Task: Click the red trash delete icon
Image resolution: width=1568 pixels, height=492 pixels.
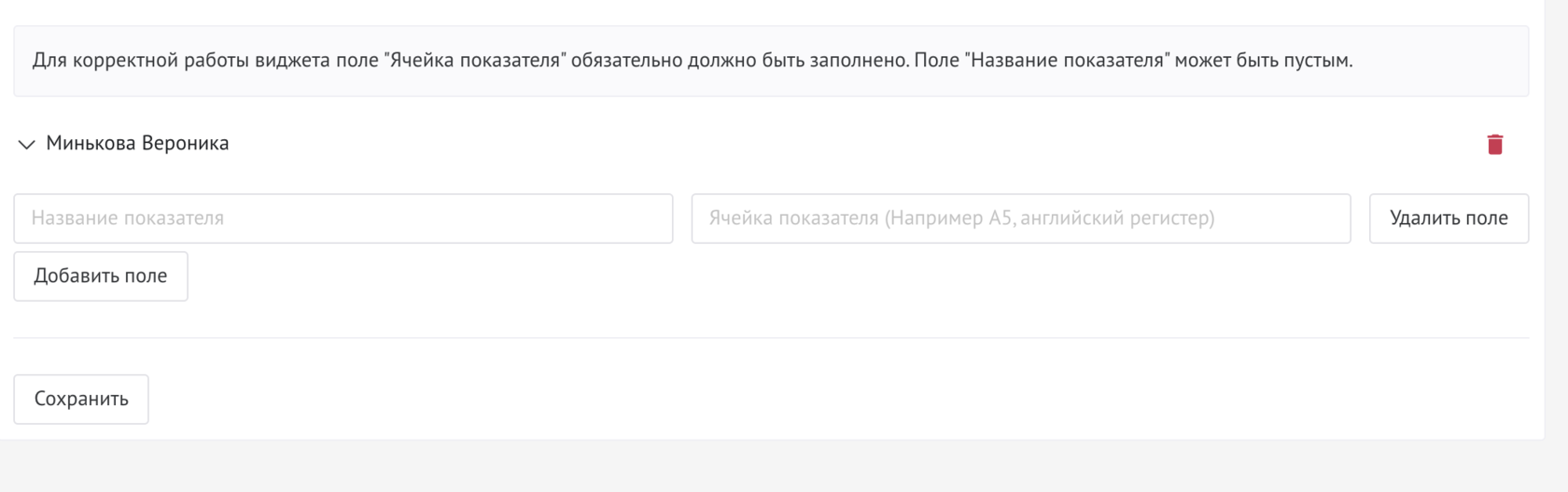Action: coord(1494,144)
